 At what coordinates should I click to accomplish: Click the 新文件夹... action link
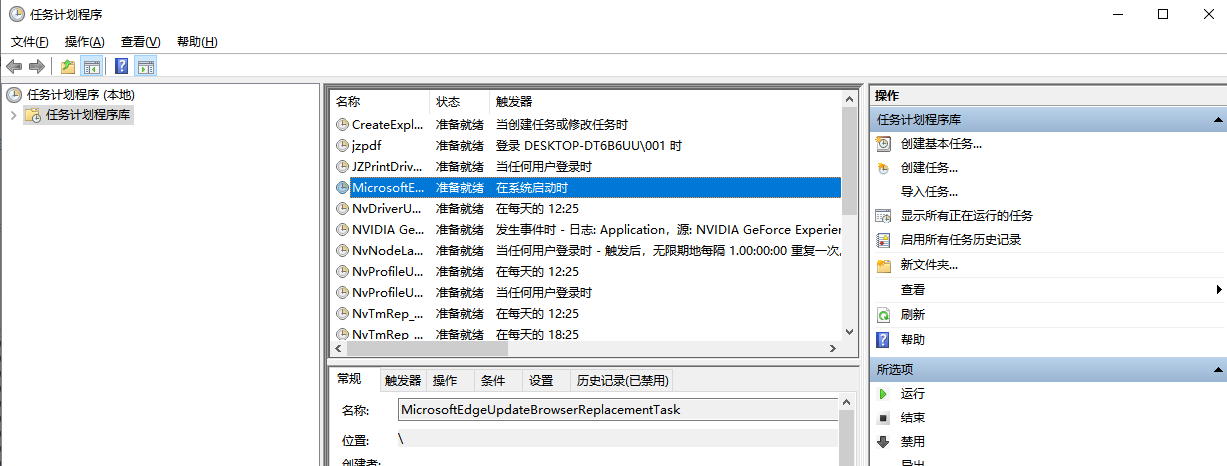(929, 265)
